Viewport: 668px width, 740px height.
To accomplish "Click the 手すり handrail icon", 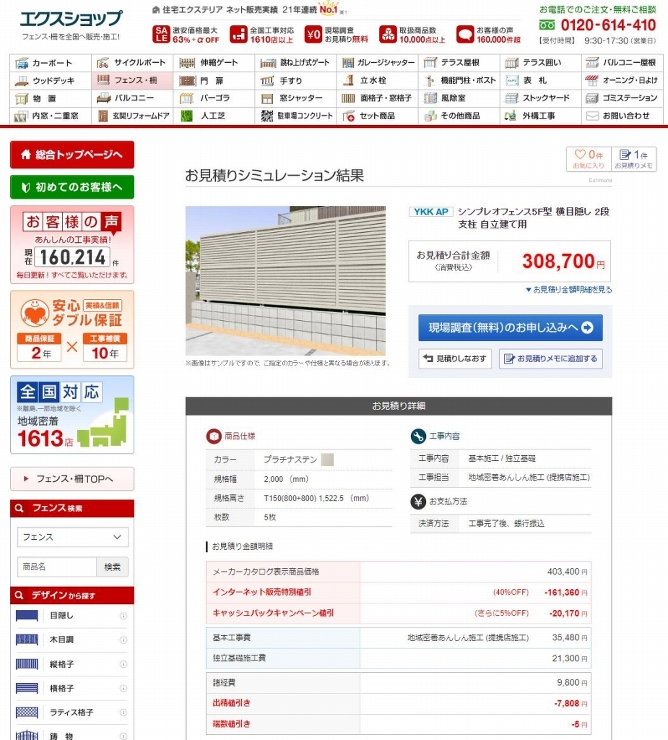I will [x=267, y=81].
